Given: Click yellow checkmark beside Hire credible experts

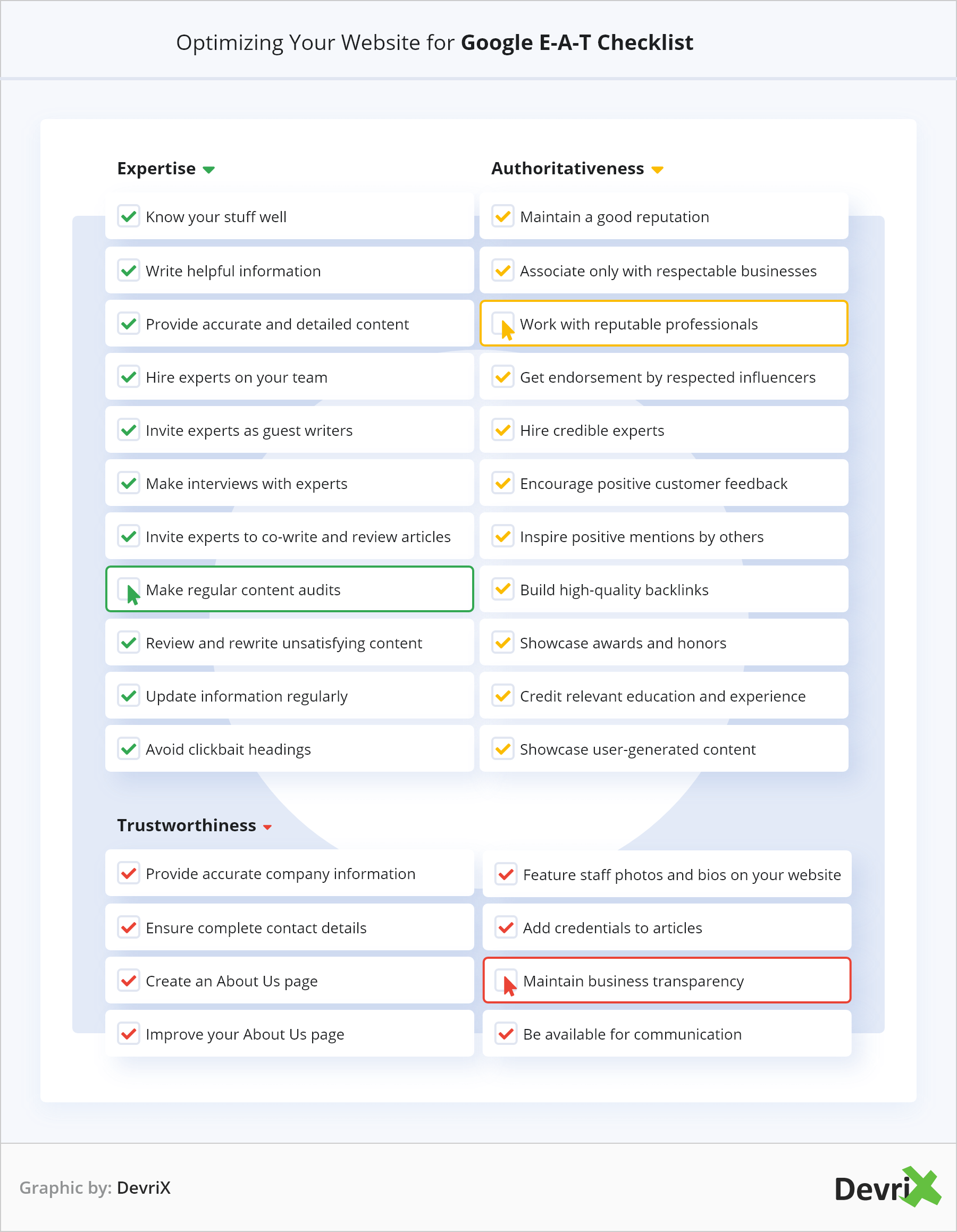Looking at the screenshot, I should click(x=502, y=431).
